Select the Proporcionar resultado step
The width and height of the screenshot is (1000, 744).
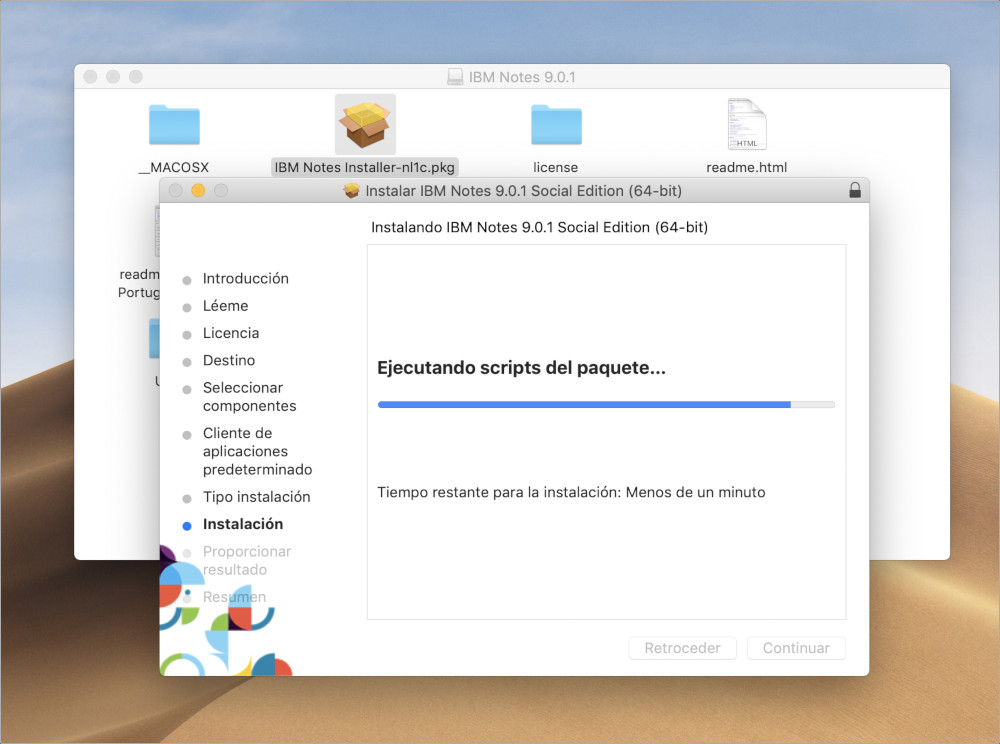click(x=247, y=560)
